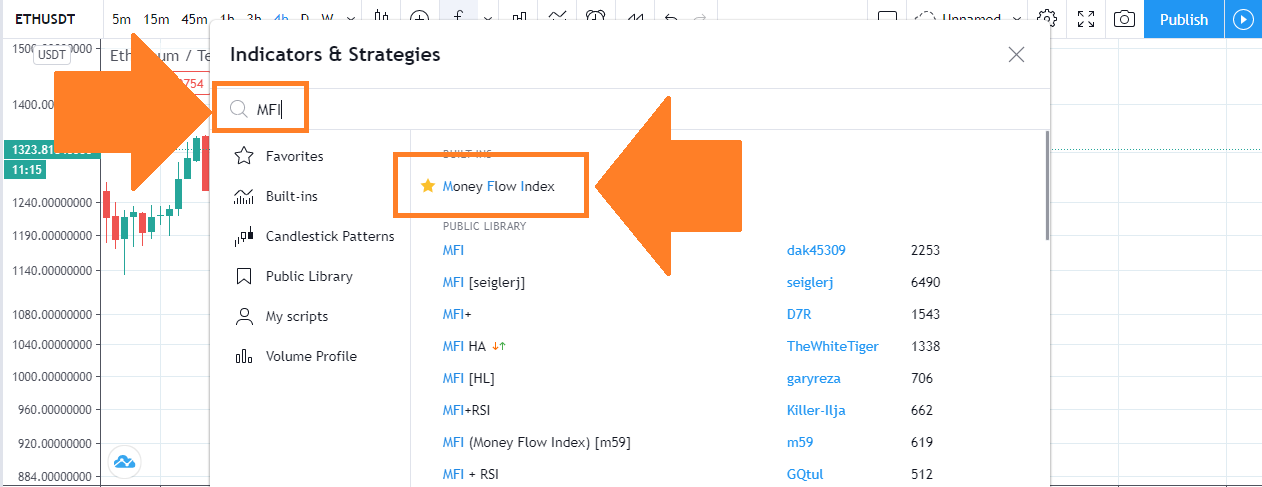Image resolution: width=1262 pixels, height=487 pixels.
Task: Select the 15m timeframe
Action: click(156, 19)
